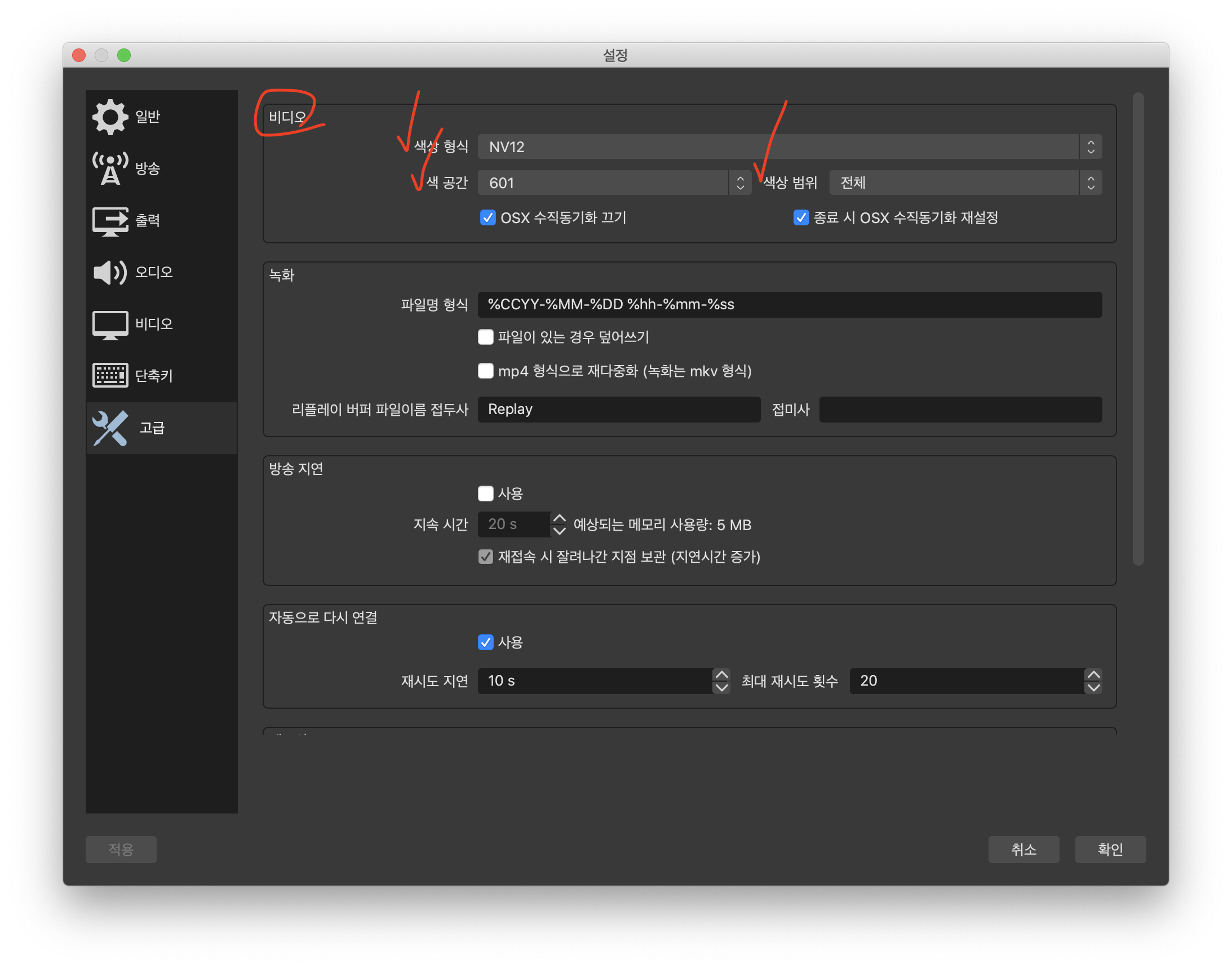Screen dimensions: 1232x969
Task: Click the Advanced (고급) tools icon
Action: 110,428
